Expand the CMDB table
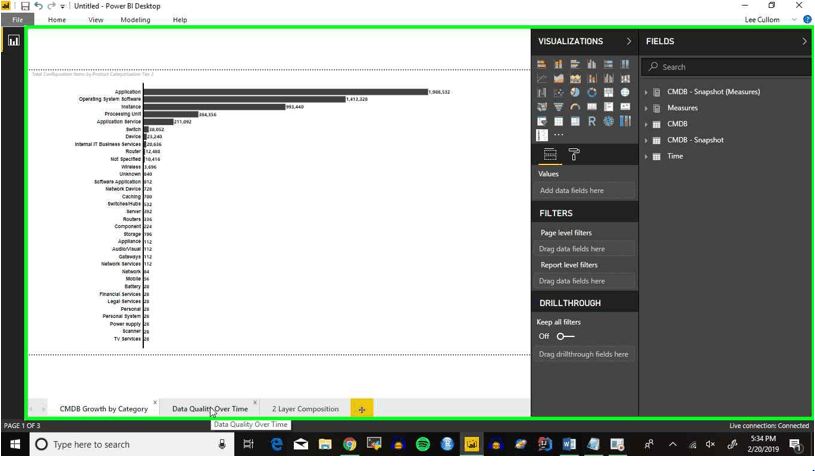 pos(646,124)
